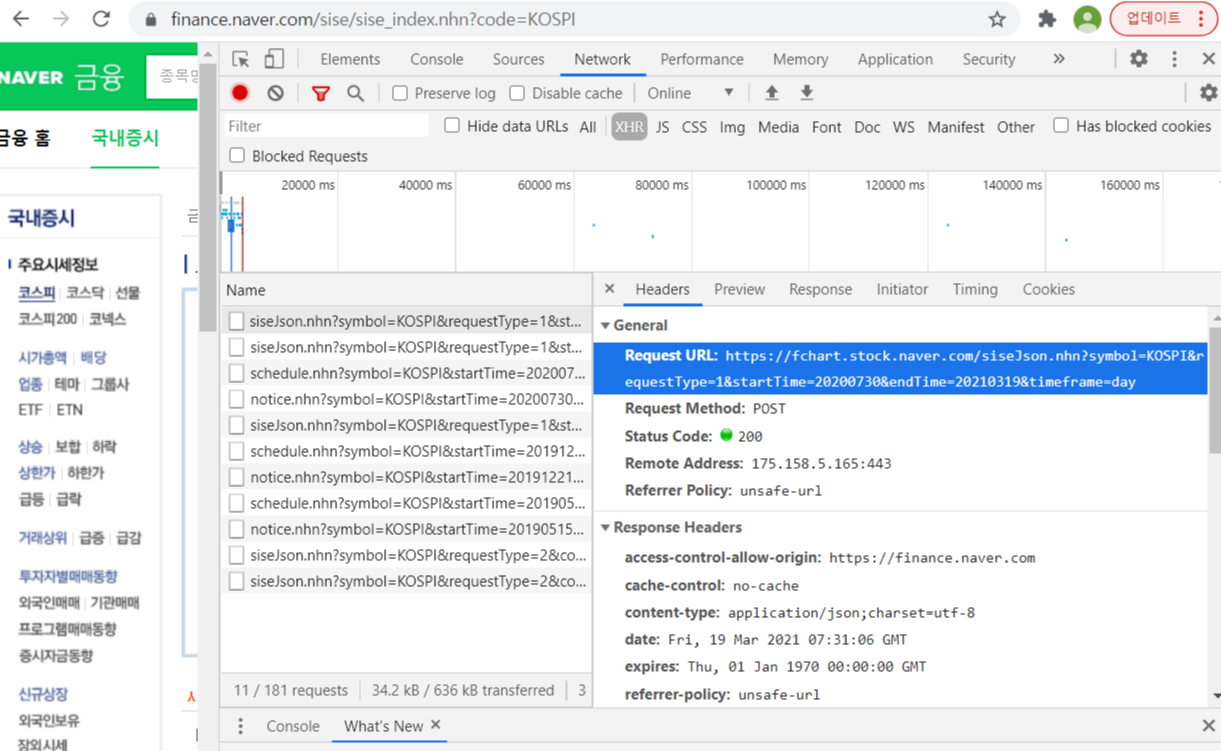Click the Name column header

(x=406, y=290)
